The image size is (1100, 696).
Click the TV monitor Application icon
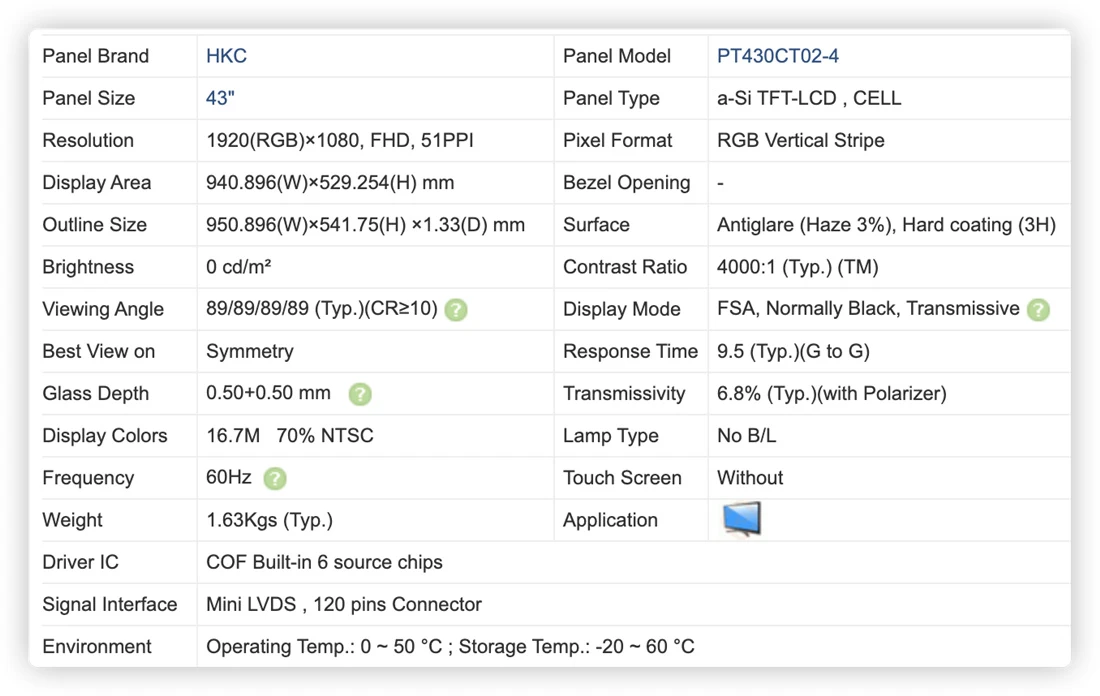tap(742, 519)
